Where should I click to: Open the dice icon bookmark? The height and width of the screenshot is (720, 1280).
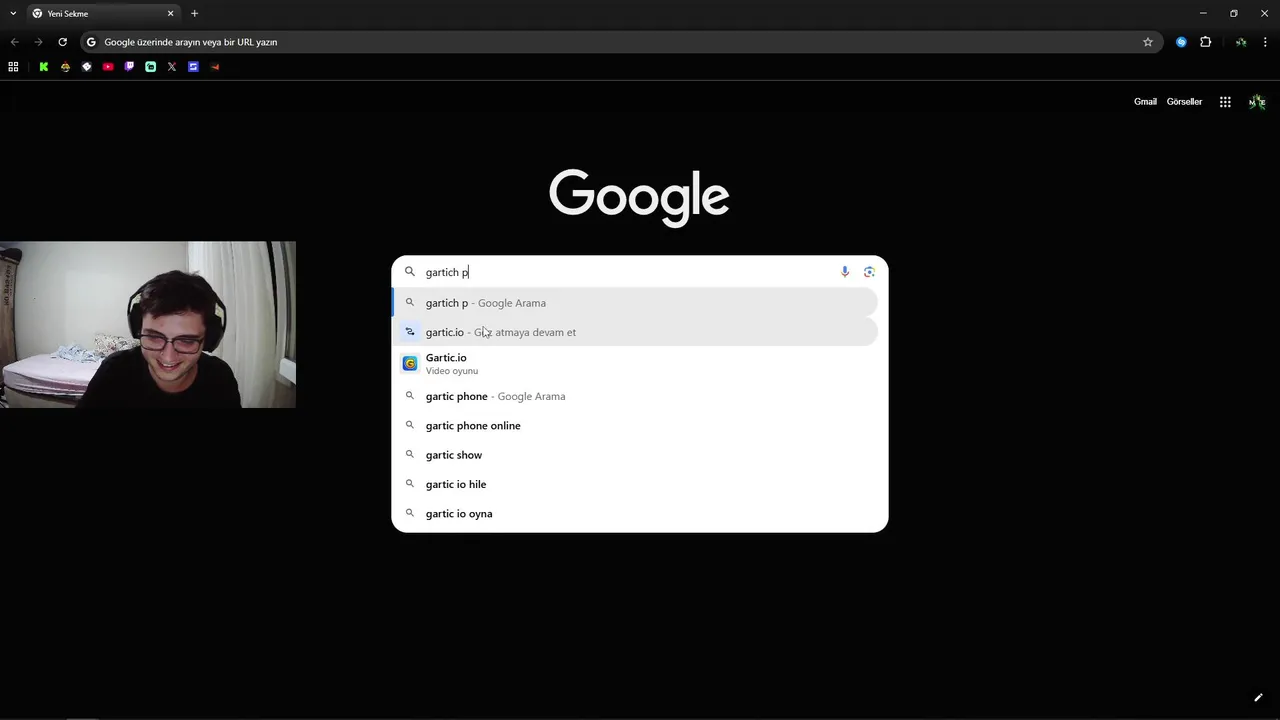coord(87,67)
